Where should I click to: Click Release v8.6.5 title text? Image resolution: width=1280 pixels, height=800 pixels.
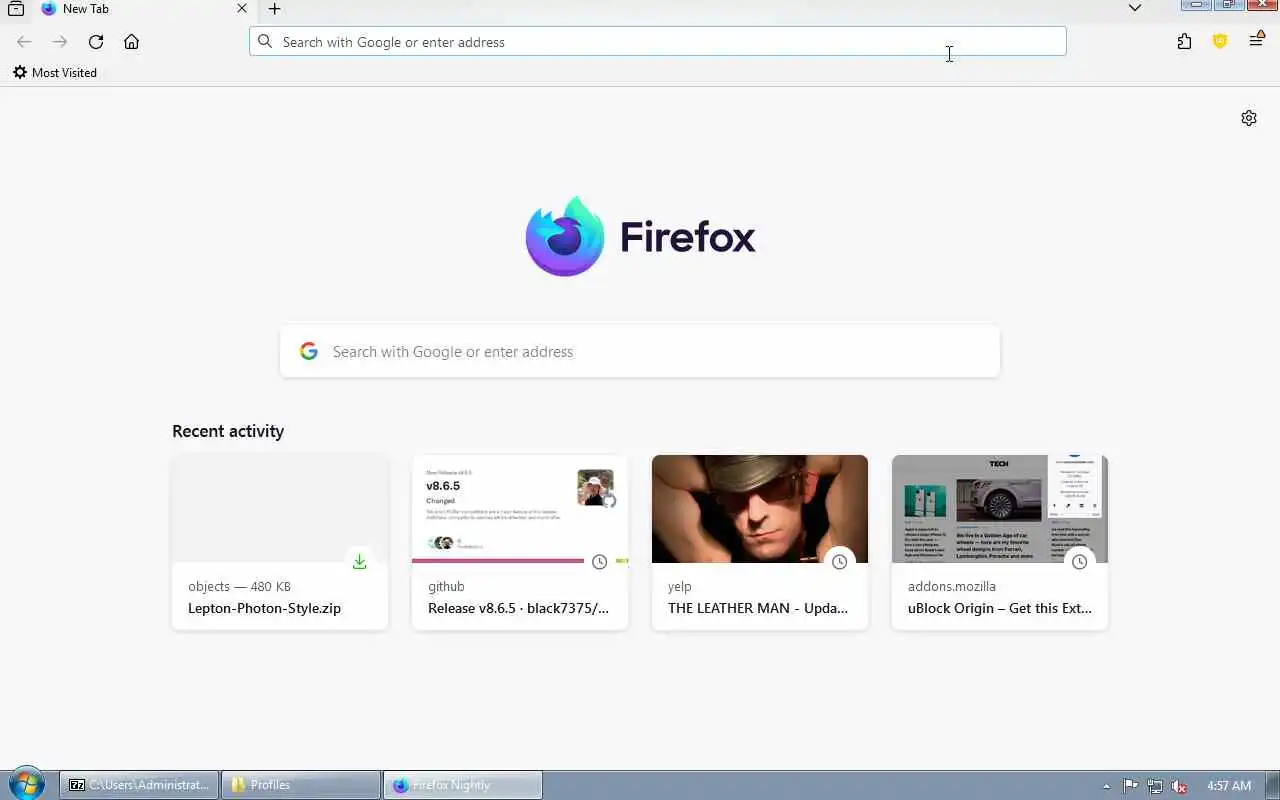tap(518, 608)
